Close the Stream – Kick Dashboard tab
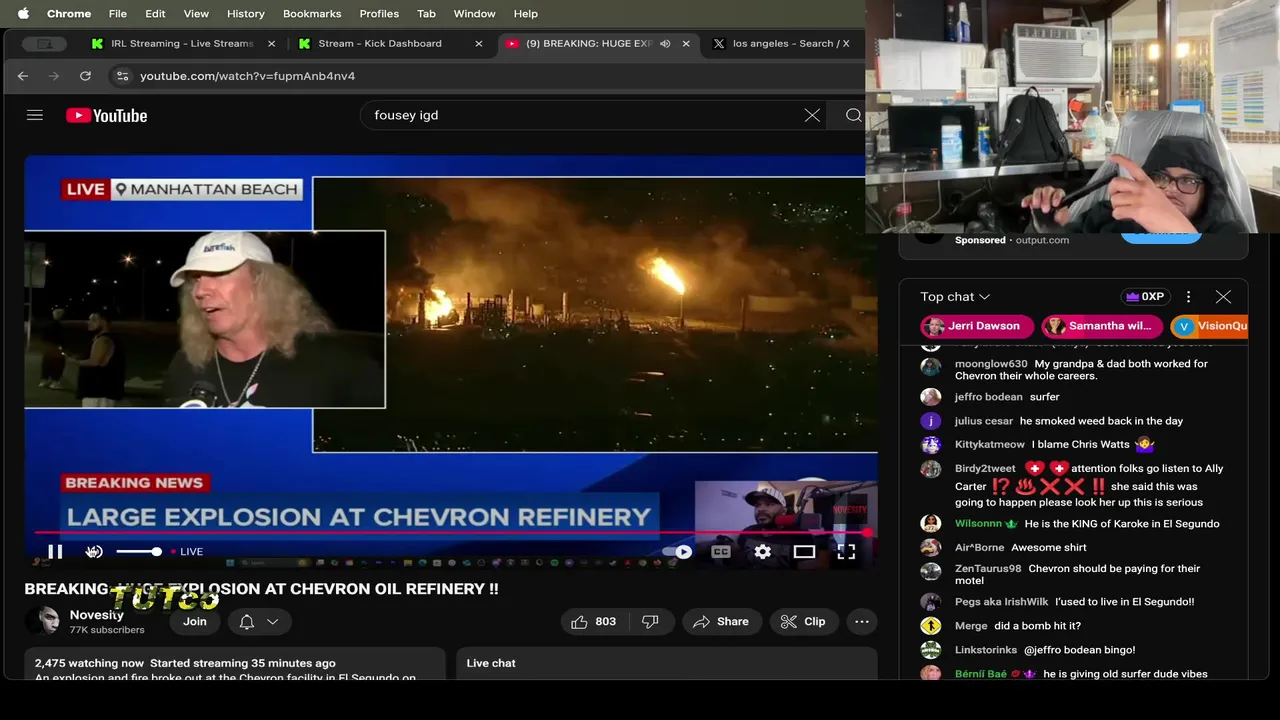Viewport: 1280px width, 720px height. click(478, 44)
